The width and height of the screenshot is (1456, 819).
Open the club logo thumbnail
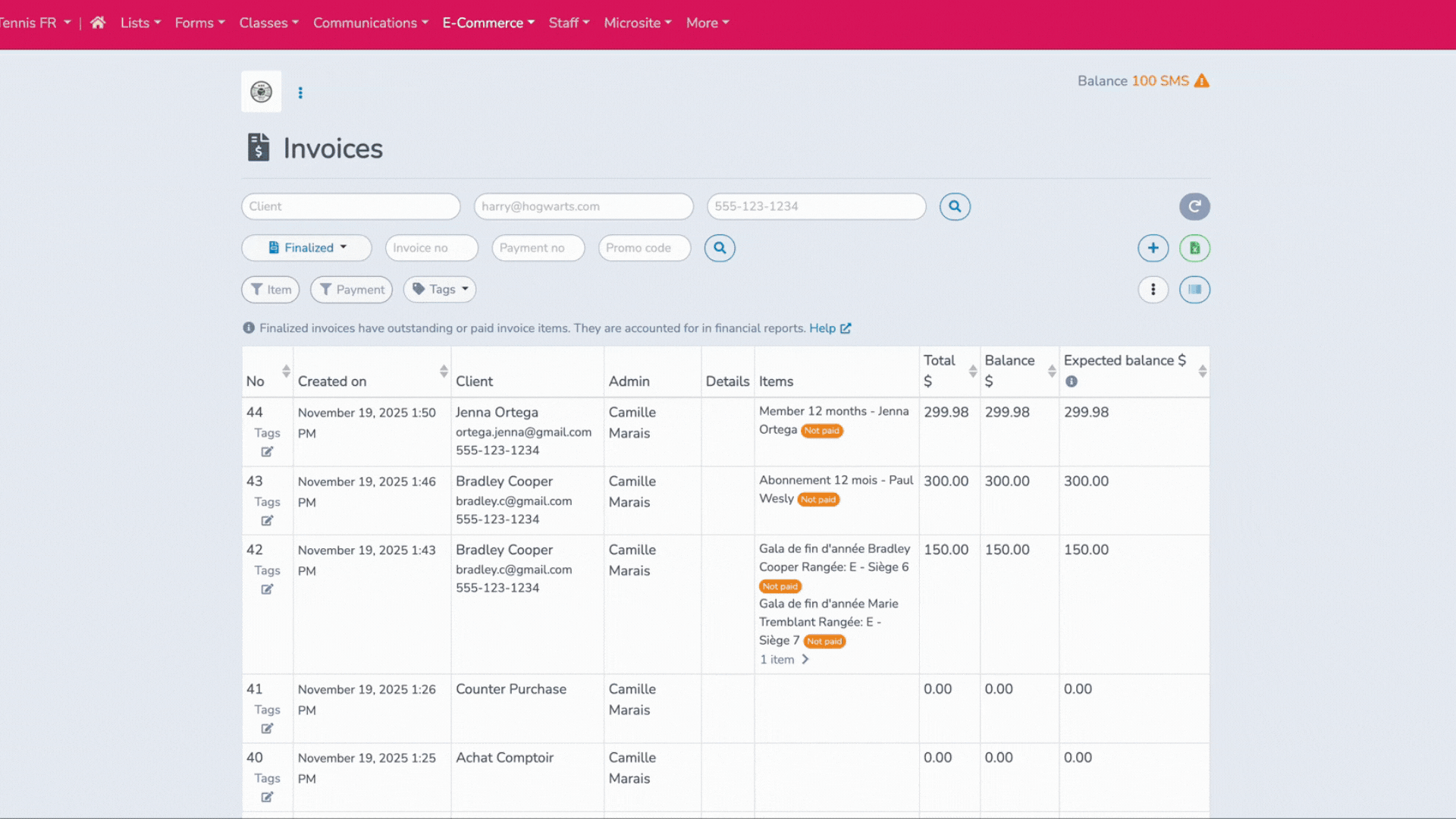(261, 91)
